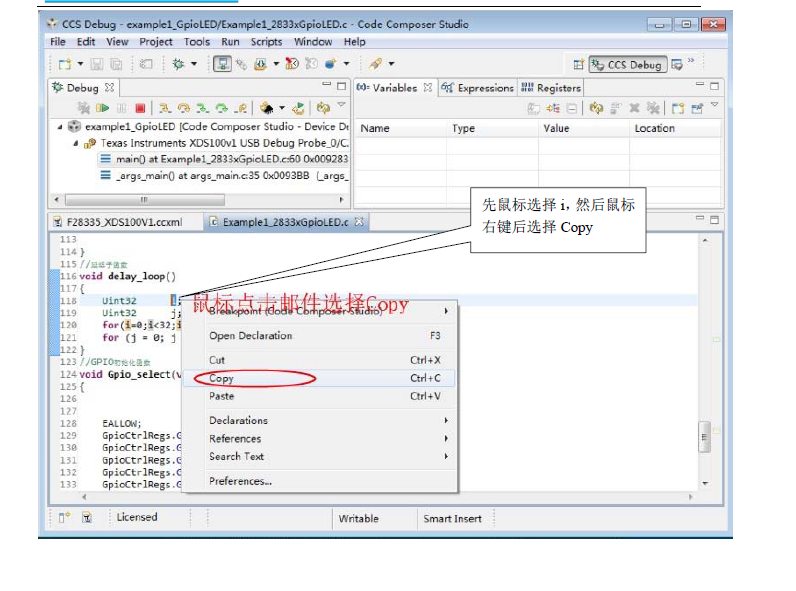The height and width of the screenshot is (591, 796).
Task: Switch to the Expressions tab
Action: click(478, 88)
